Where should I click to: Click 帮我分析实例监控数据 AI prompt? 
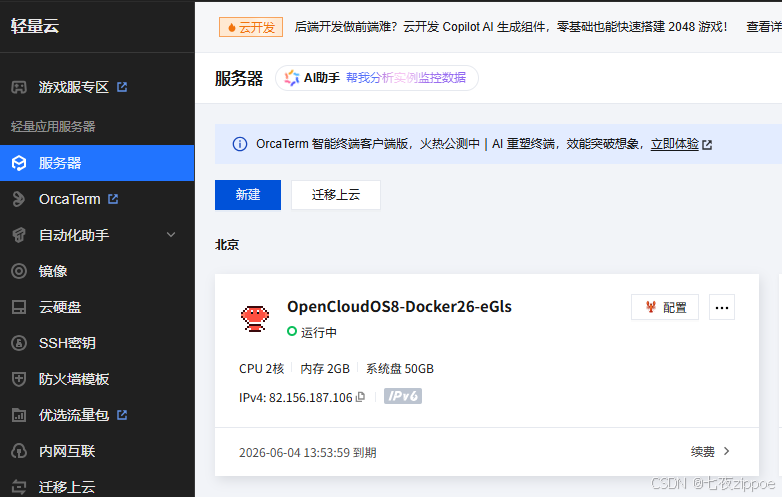coord(406,78)
